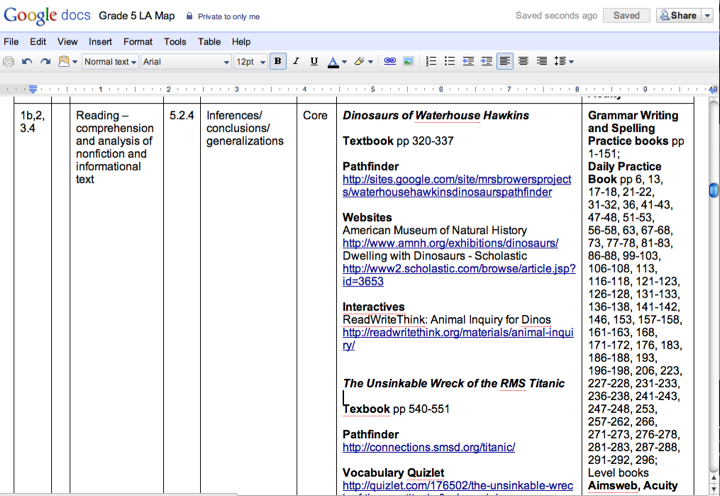Open the quizlet.com unsinkable-wreck link
Viewport: 720px width, 496px height.
(458, 486)
